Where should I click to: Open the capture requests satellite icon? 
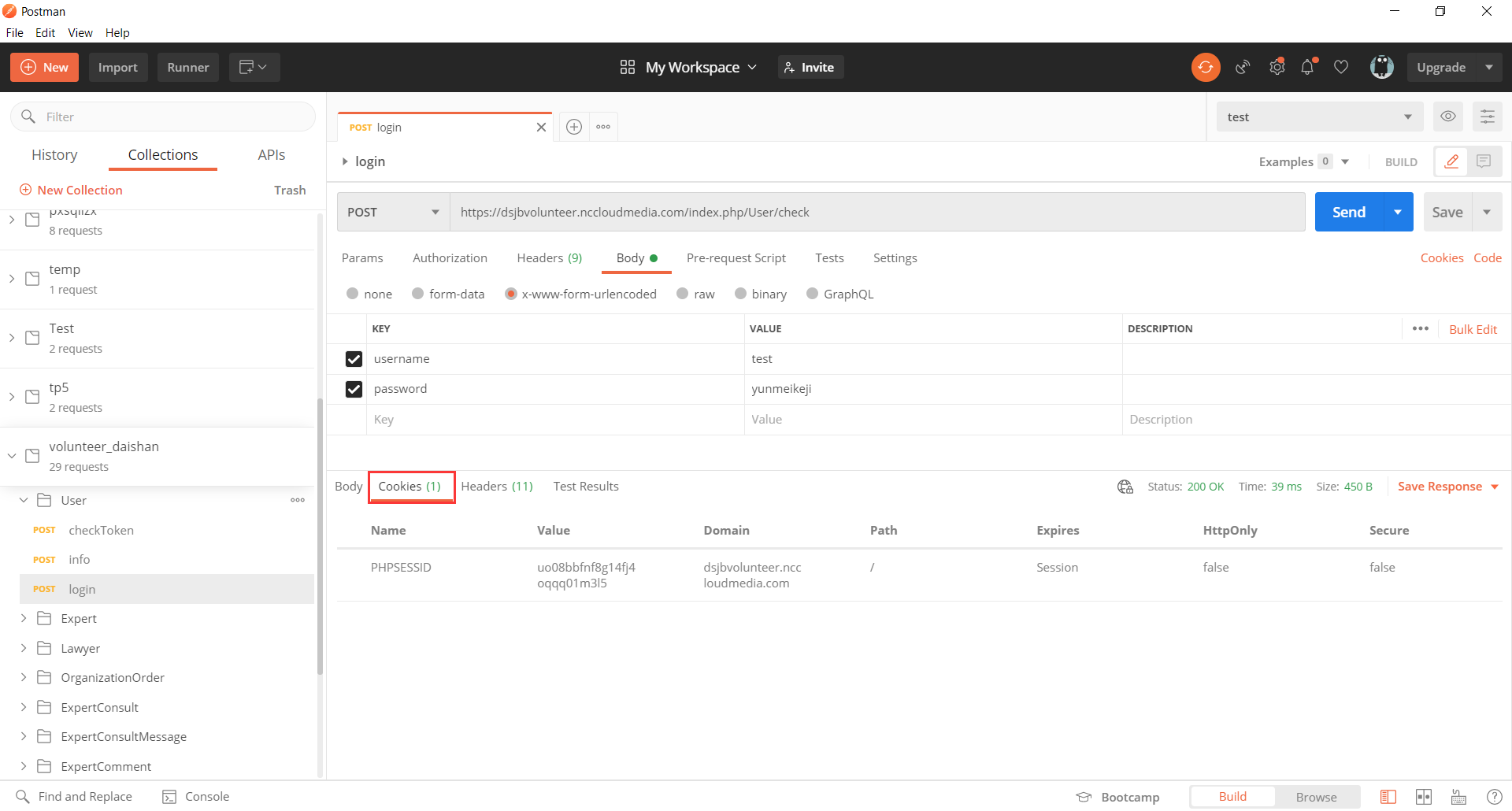[x=1243, y=68]
